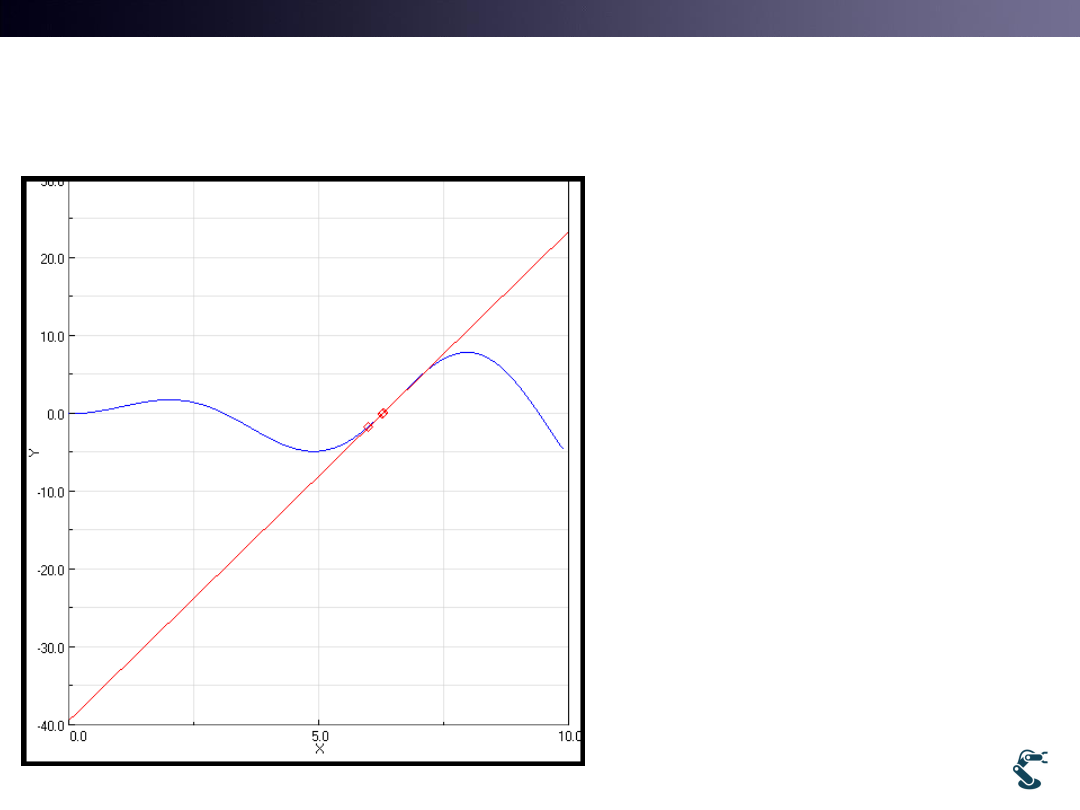Click the 0.0 tick label on X axis
1080x810 pixels.
tap(78, 736)
